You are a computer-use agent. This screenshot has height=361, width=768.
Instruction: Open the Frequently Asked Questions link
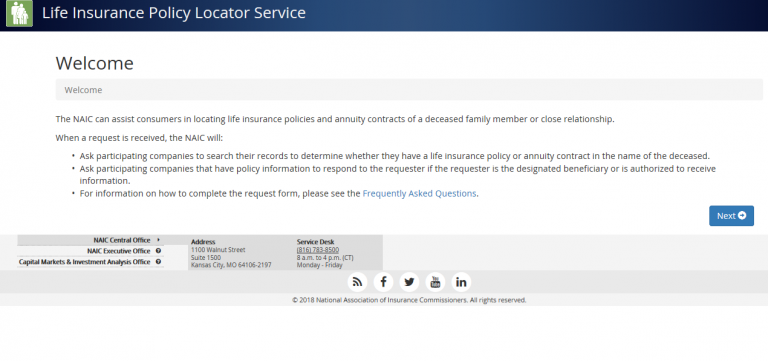click(x=419, y=193)
